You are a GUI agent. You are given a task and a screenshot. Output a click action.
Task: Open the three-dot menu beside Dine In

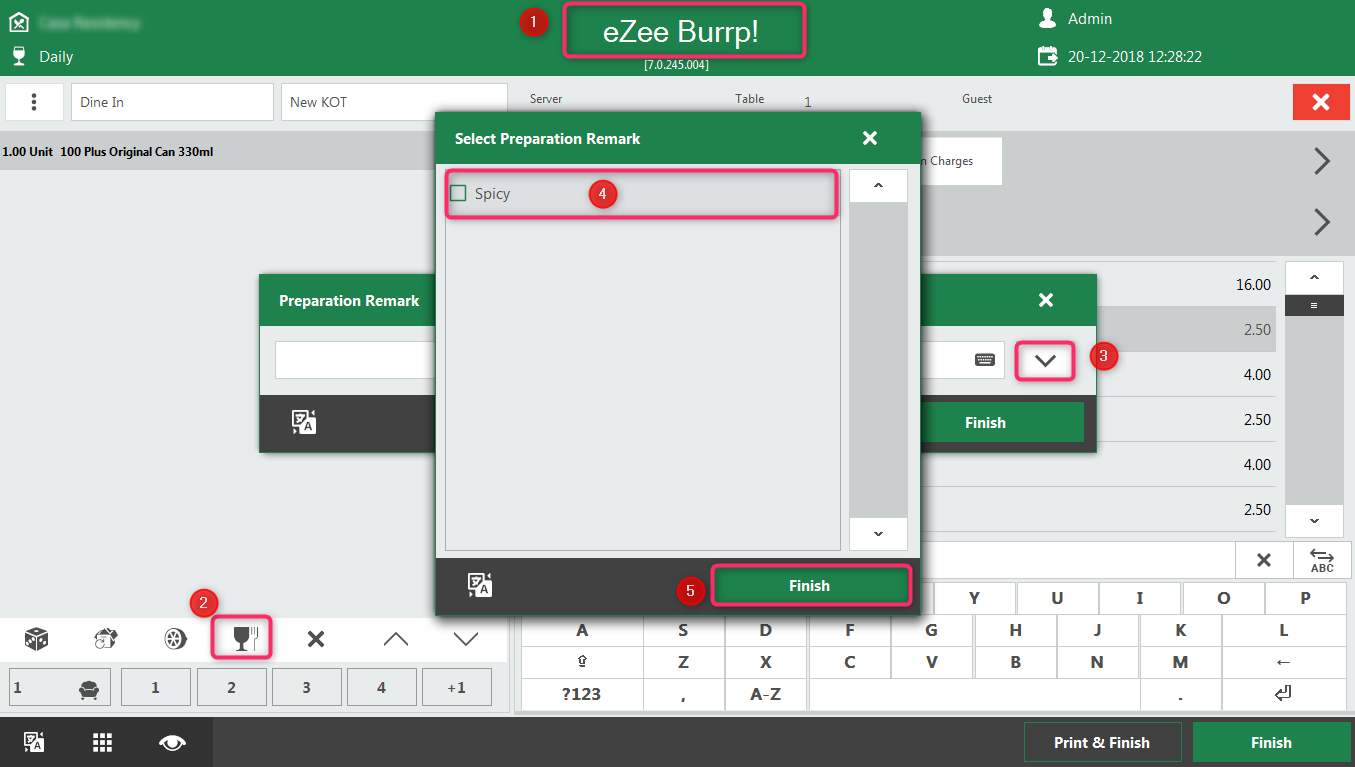pos(34,102)
